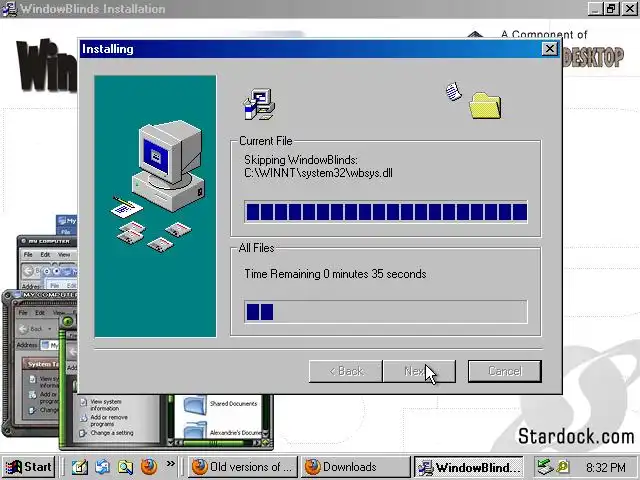The width and height of the screenshot is (640, 480).
Task: Open the Windows Start button
Action: (28, 467)
